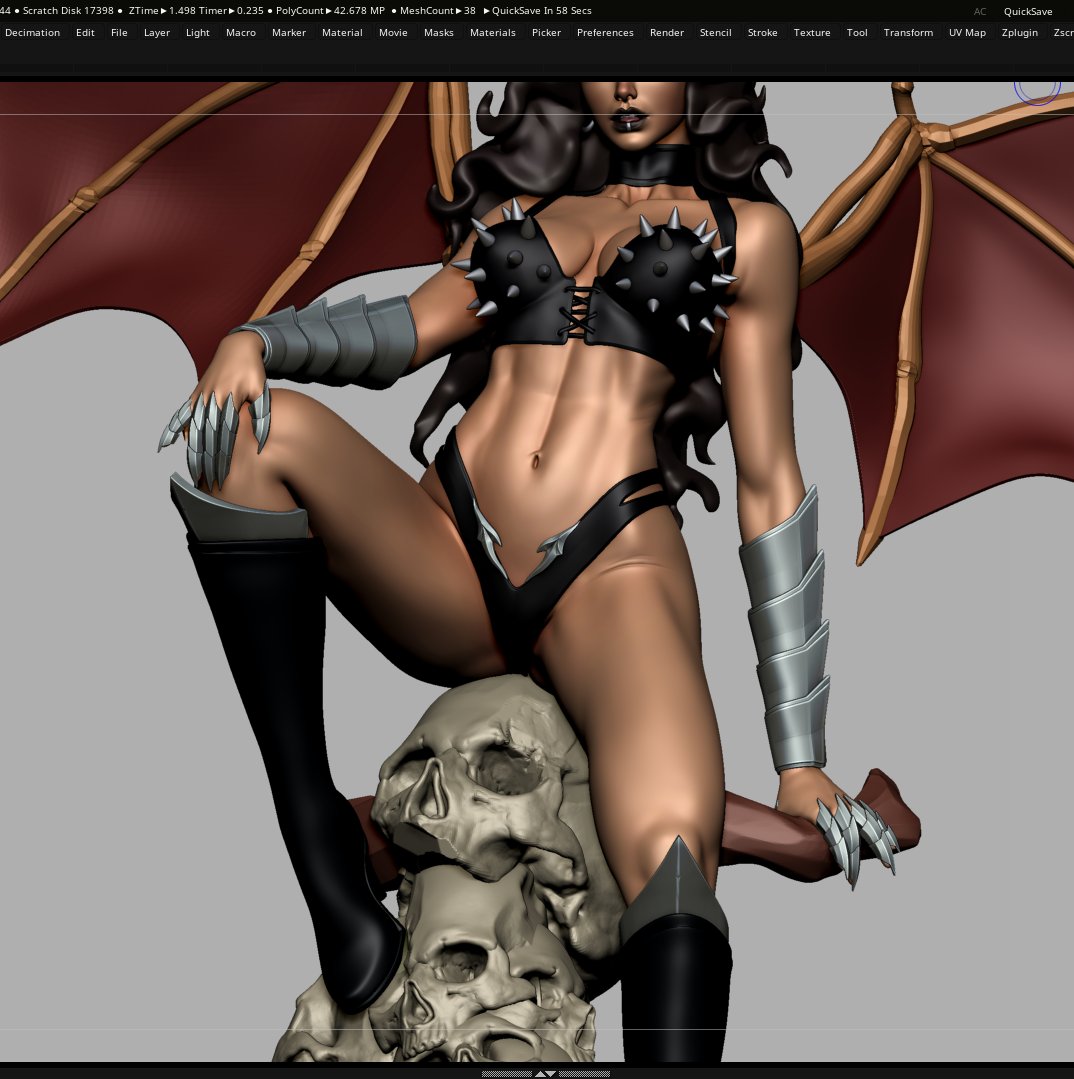This screenshot has width=1074, height=1079.
Task: Open the Layer menu
Action: point(157,32)
